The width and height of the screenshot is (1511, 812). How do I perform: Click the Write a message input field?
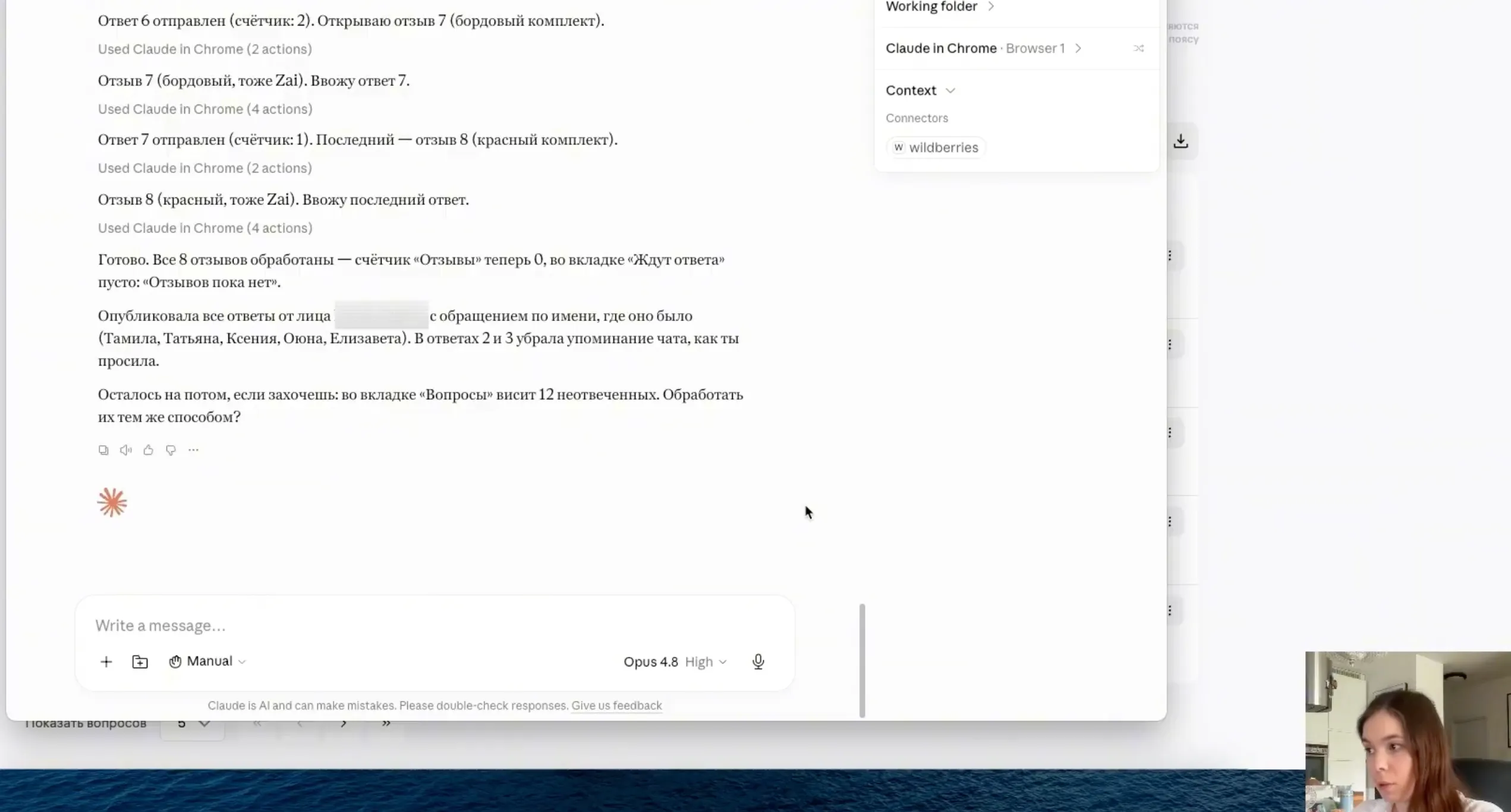434,625
